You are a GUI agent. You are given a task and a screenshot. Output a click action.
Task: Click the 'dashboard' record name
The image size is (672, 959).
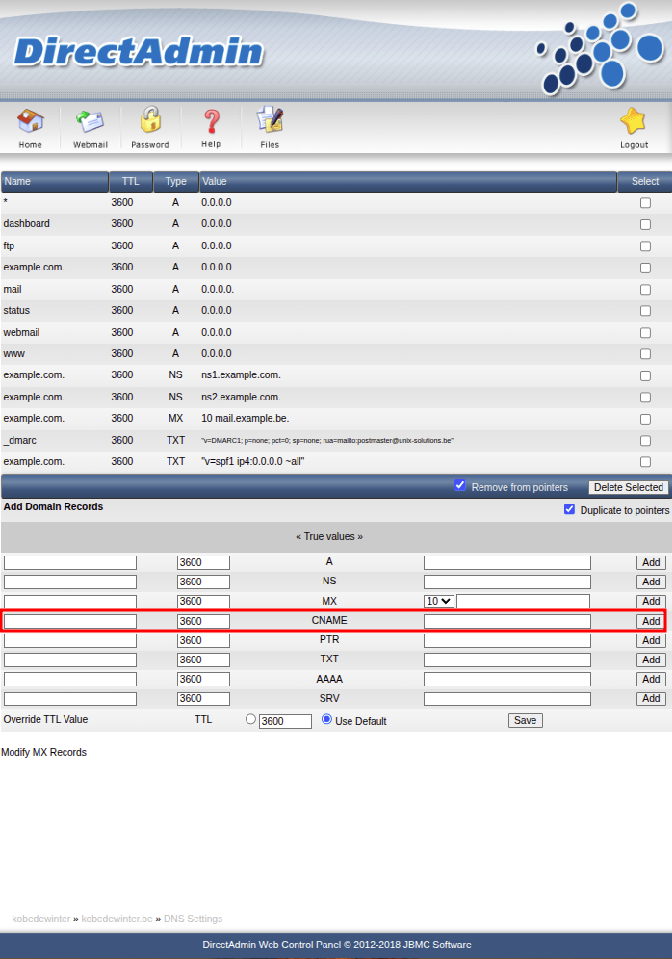(26, 224)
